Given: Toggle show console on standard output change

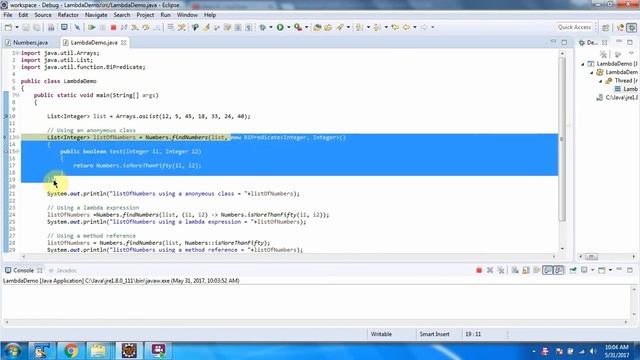Looking at the screenshot, I should (x=547, y=270).
